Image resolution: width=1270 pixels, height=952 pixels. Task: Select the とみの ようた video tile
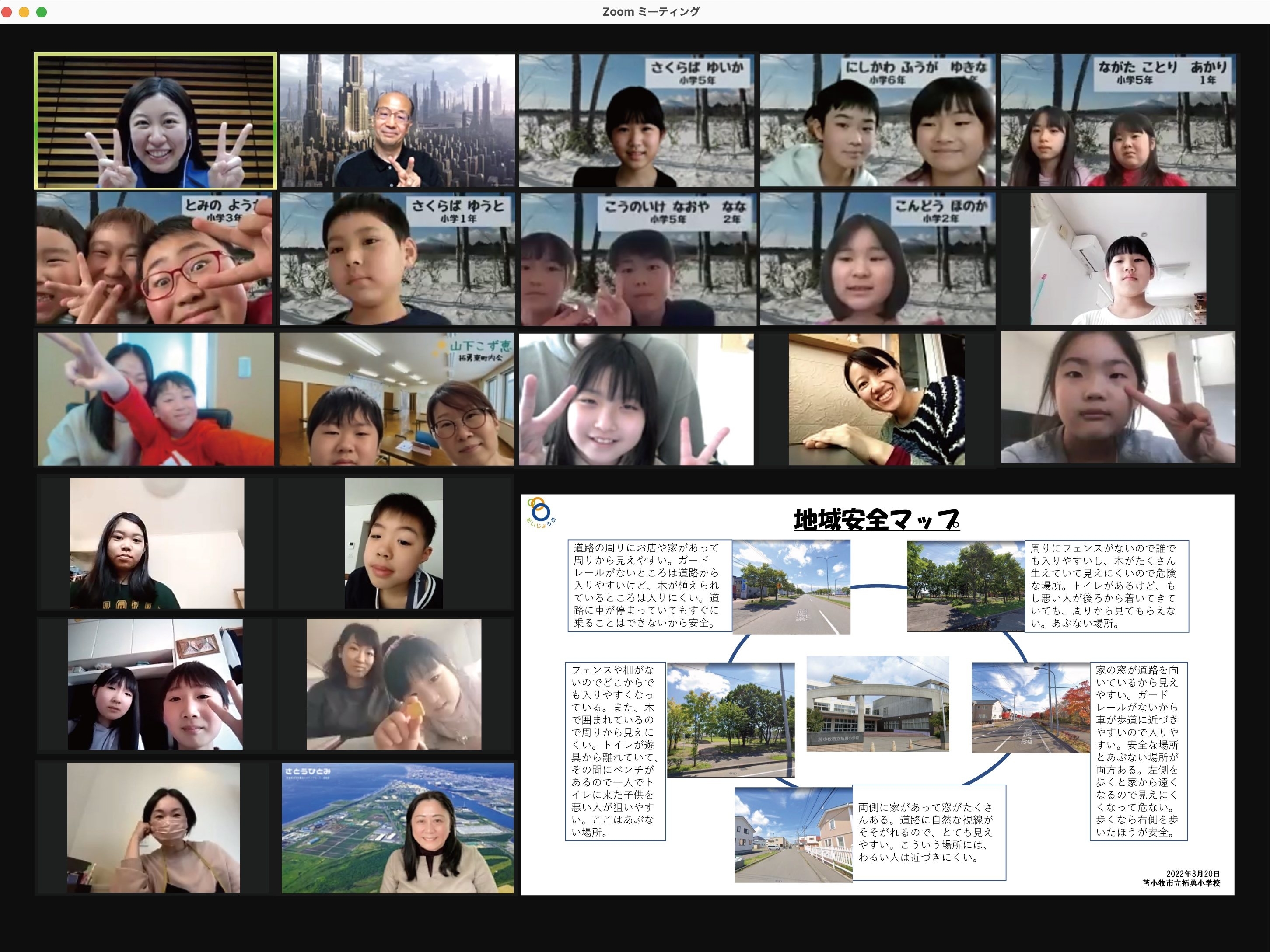point(154,259)
